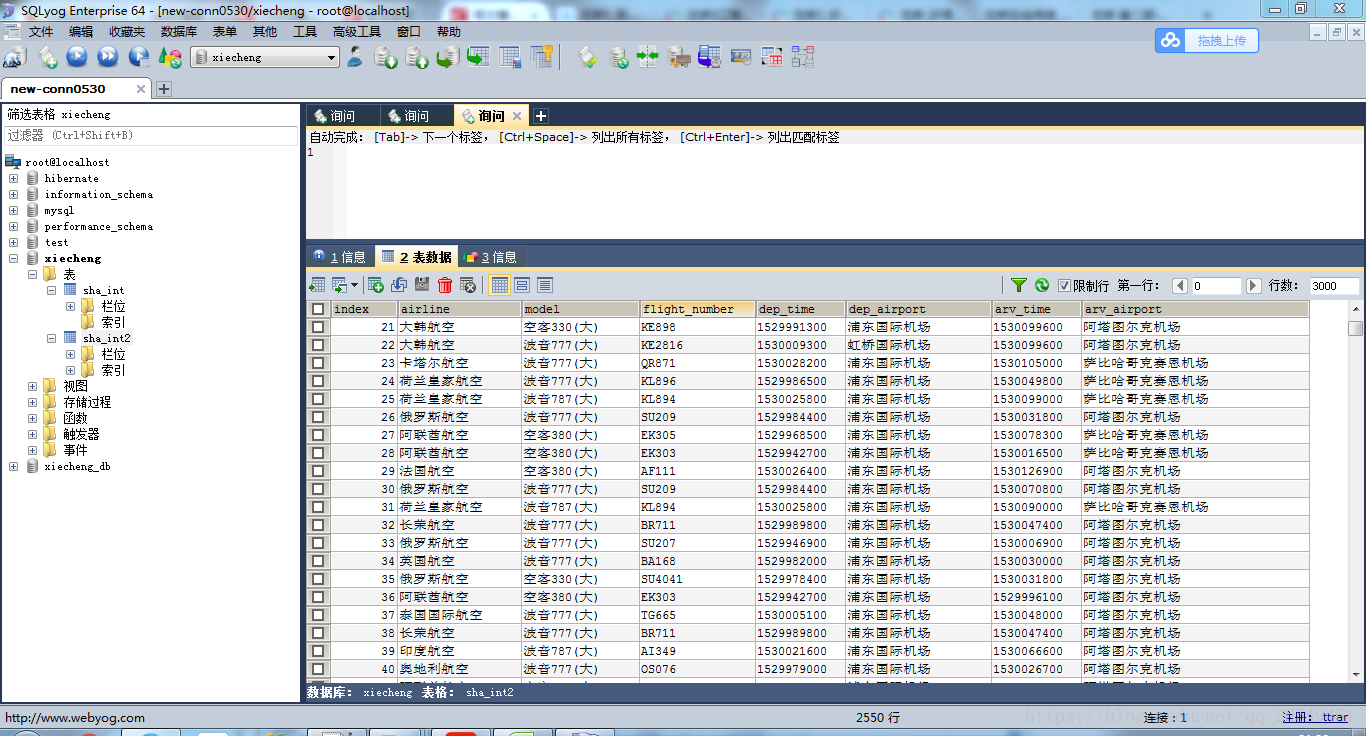Expand the information_schema database node
The width and height of the screenshot is (1366, 736).
pos(13,194)
